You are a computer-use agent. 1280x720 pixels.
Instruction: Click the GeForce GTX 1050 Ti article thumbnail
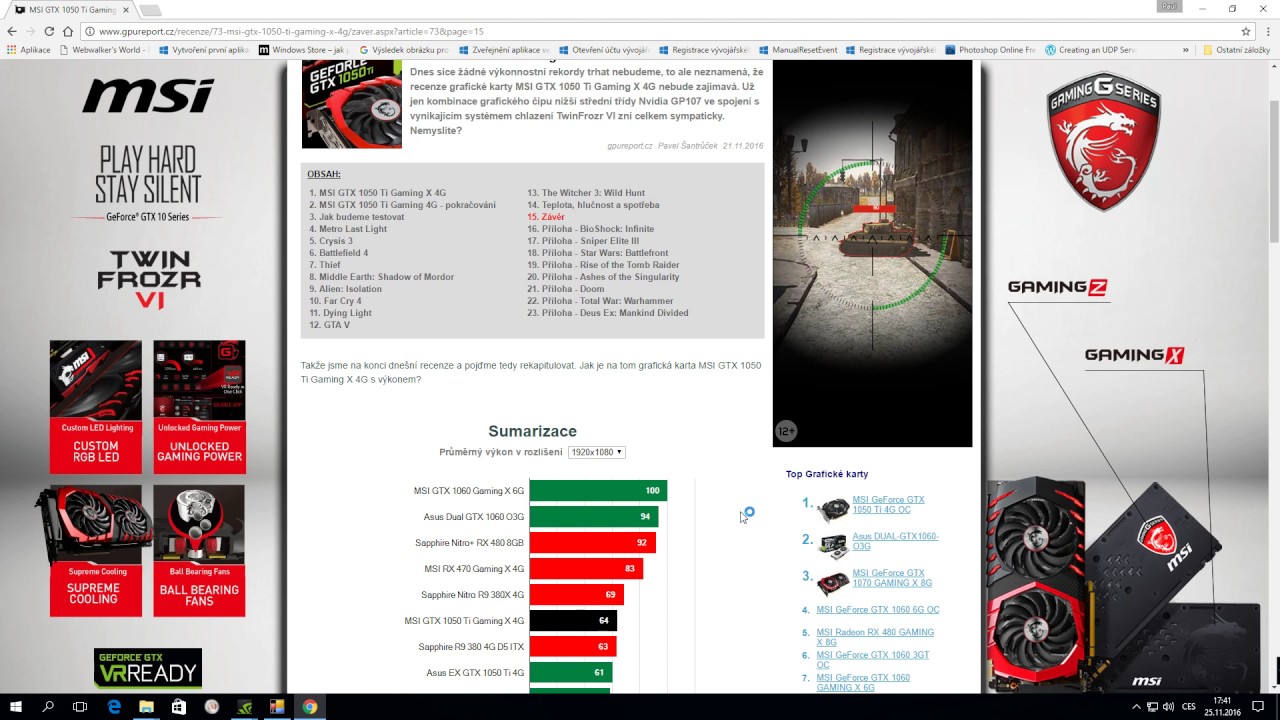351,104
